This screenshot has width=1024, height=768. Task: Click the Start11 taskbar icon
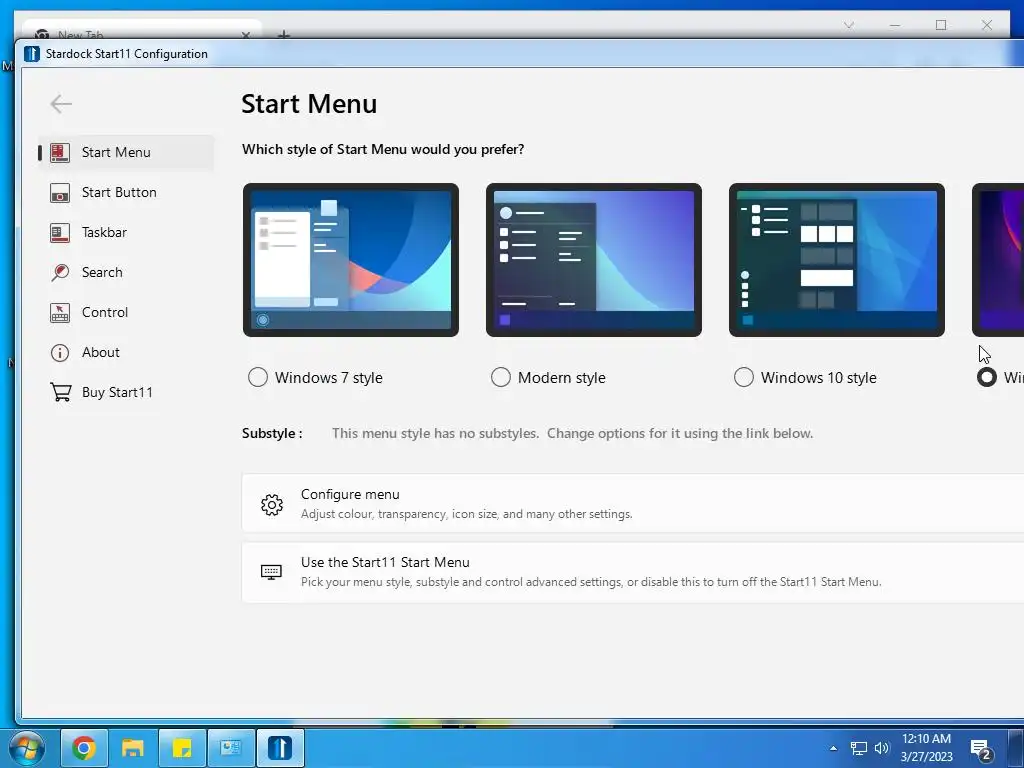pos(280,748)
